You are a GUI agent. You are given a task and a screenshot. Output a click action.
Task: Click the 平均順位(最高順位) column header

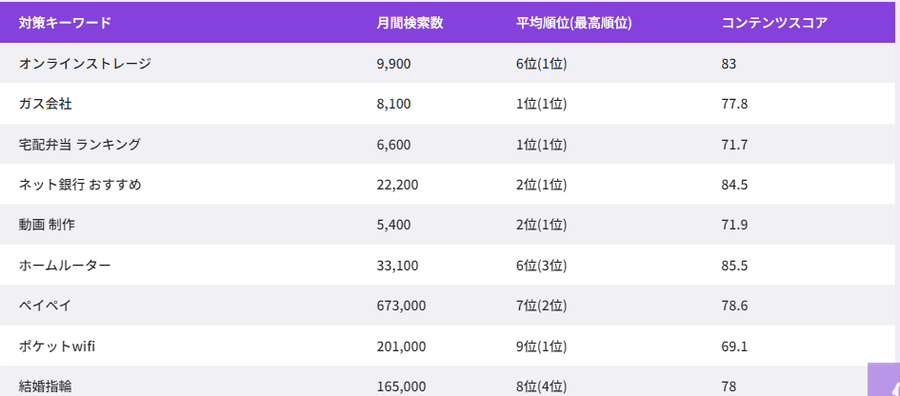(x=574, y=24)
